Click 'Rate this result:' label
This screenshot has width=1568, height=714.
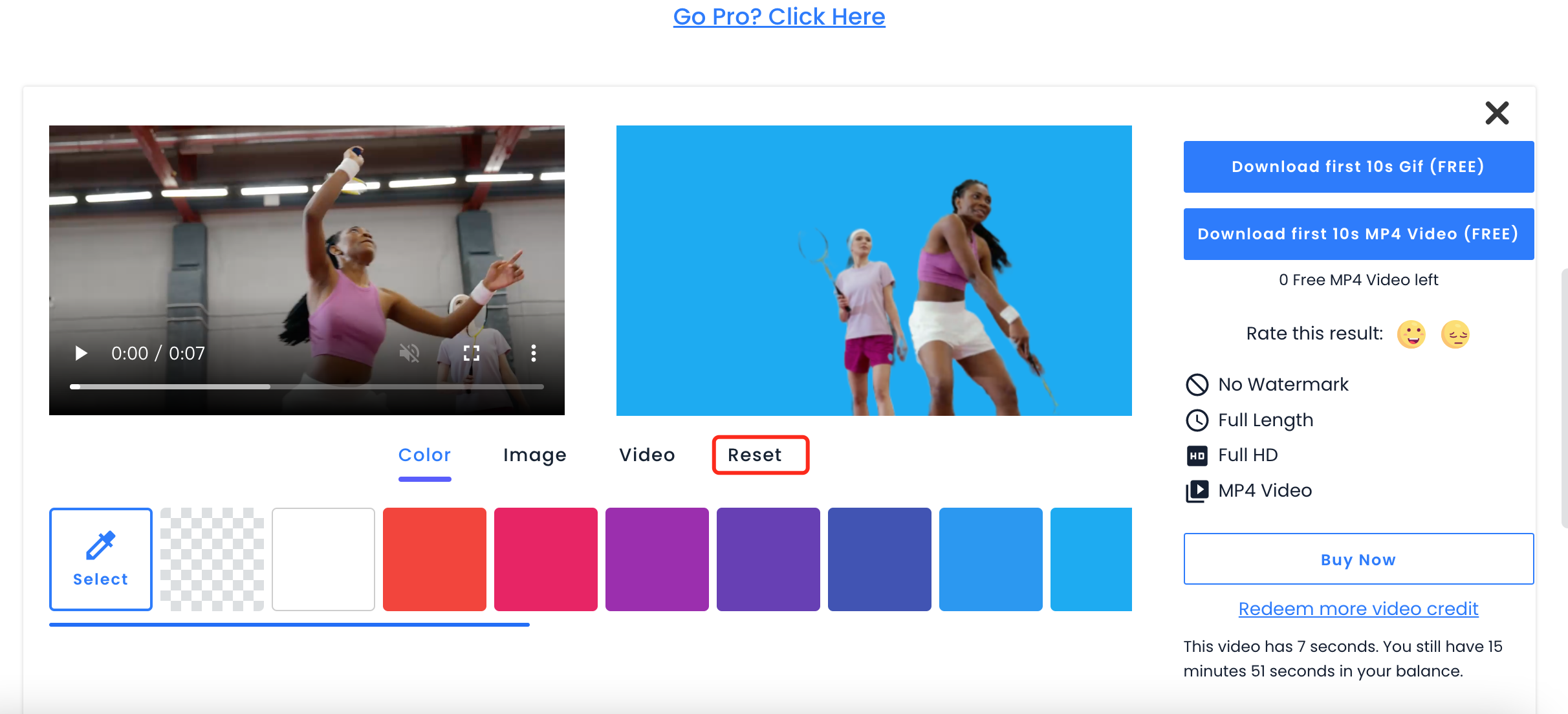(1314, 334)
